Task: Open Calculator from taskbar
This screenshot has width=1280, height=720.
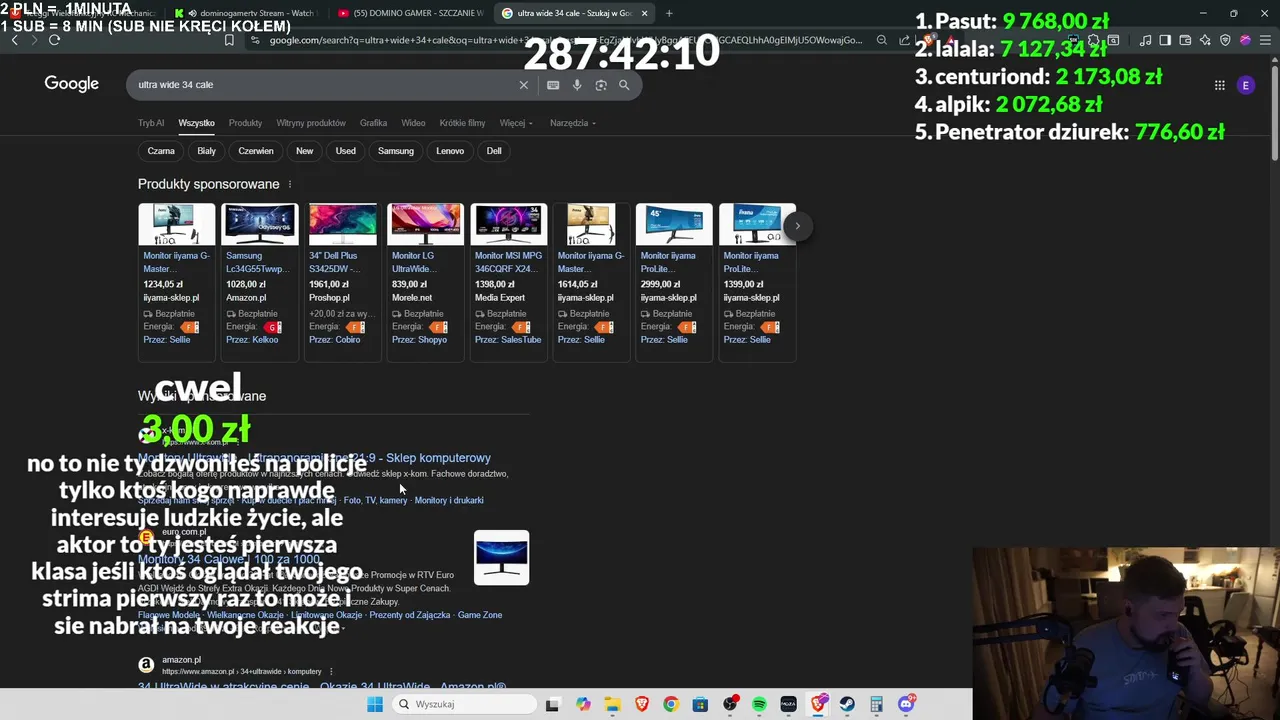Action: click(876, 704)
